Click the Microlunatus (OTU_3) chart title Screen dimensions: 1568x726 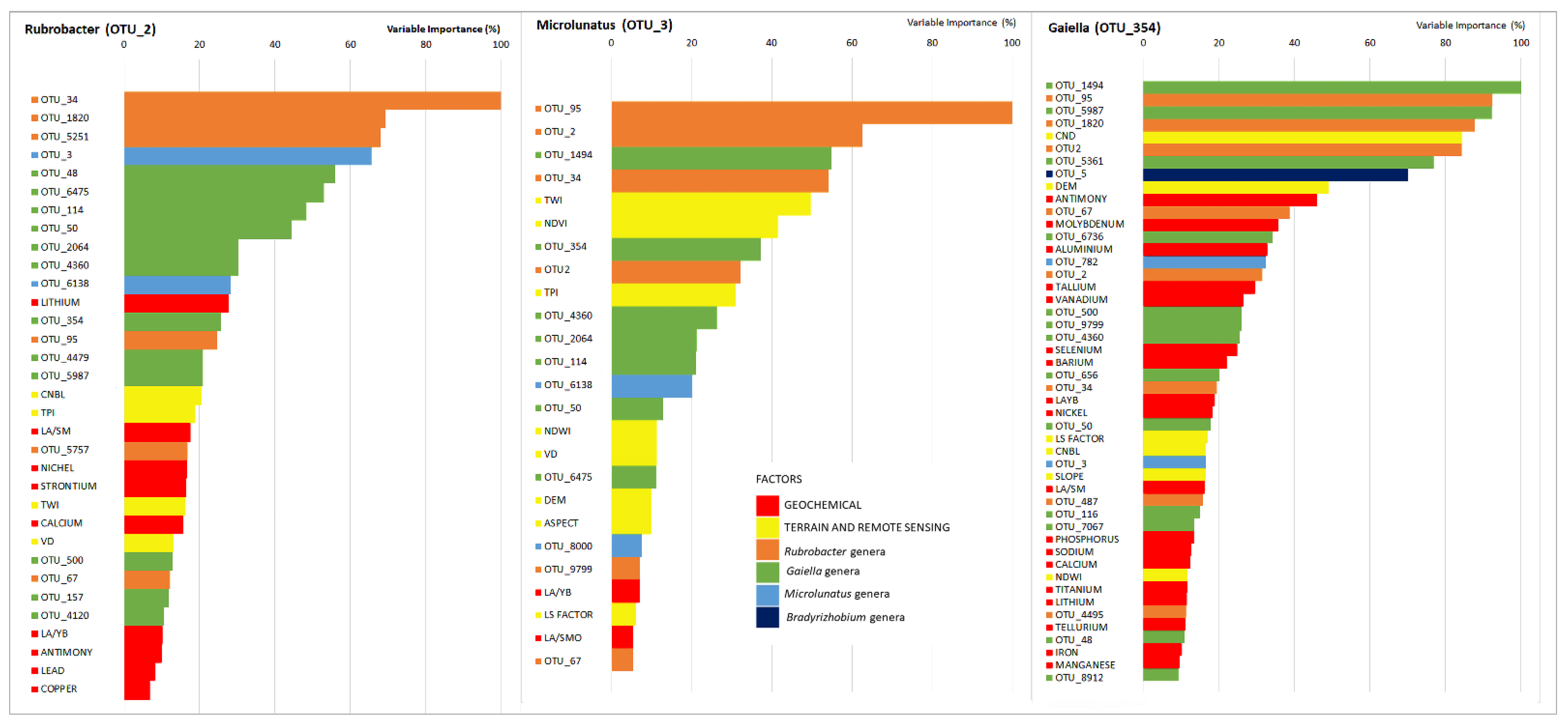(x=604, y=25)
